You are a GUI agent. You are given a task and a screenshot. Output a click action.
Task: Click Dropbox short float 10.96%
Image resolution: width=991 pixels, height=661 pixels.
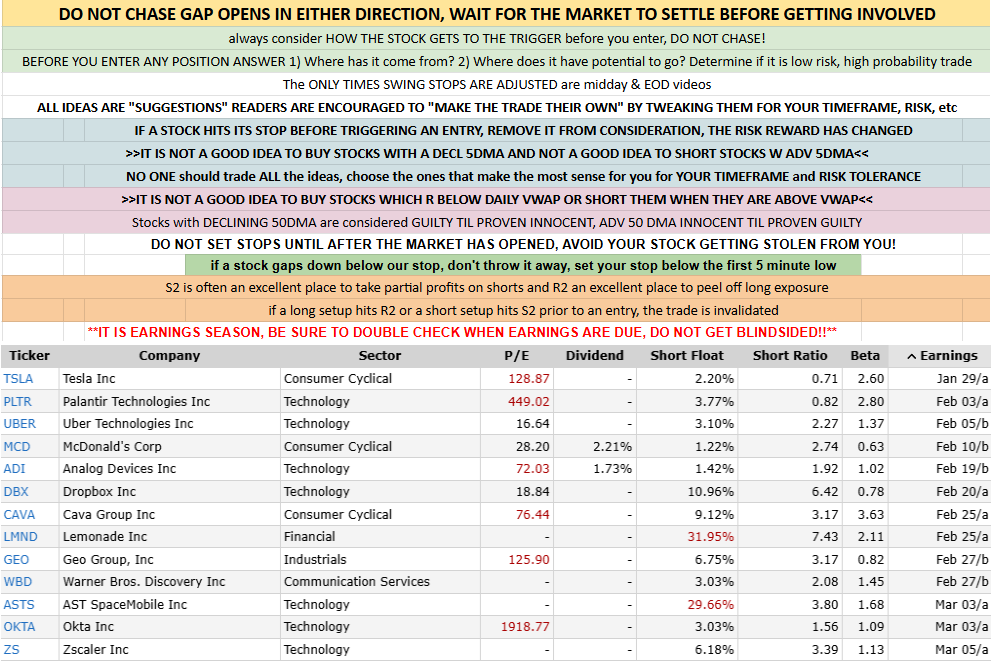click(710, 491)
